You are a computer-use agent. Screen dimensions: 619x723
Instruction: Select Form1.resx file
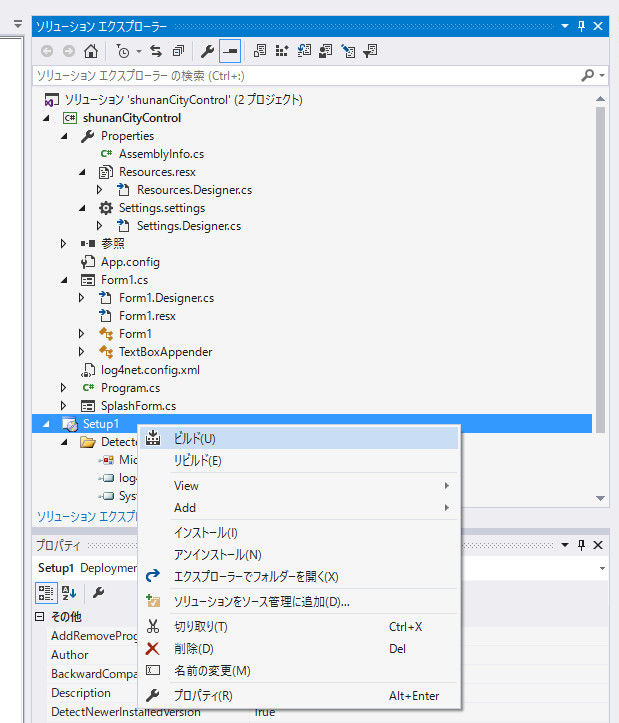tap(147, 316)
